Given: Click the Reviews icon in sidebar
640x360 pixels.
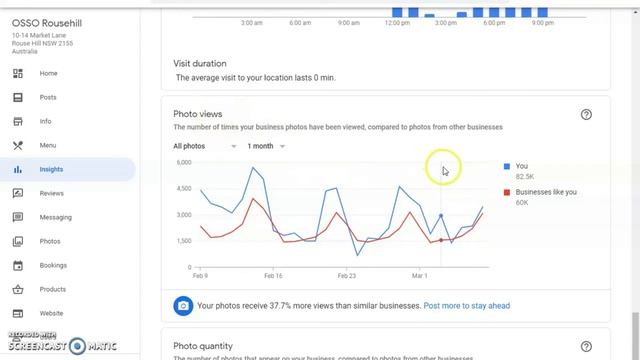Looking at the screenshot, I should click(x=18, y=193).
